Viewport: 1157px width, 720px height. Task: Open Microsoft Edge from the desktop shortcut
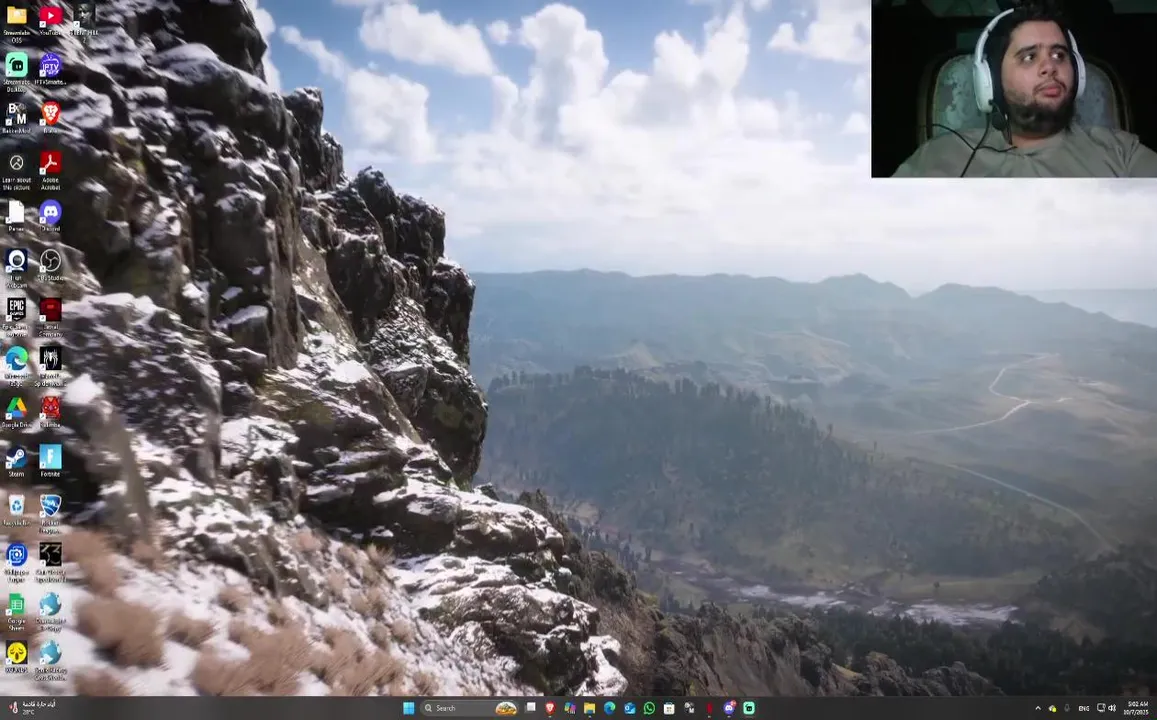tap(16, 366)
